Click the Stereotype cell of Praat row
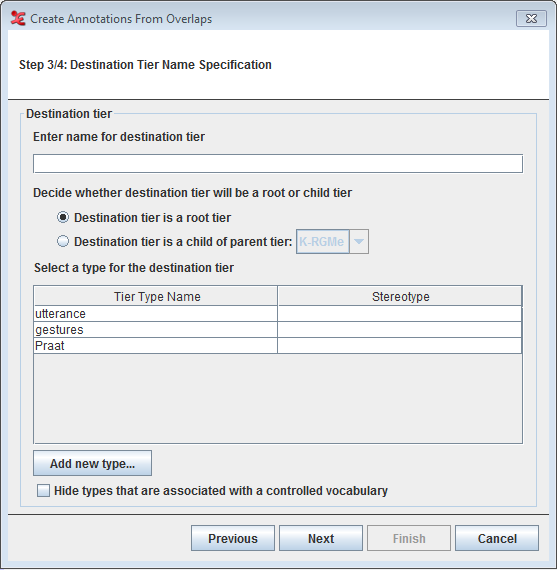This screenshot has width=557, height=570. (400, 346)
